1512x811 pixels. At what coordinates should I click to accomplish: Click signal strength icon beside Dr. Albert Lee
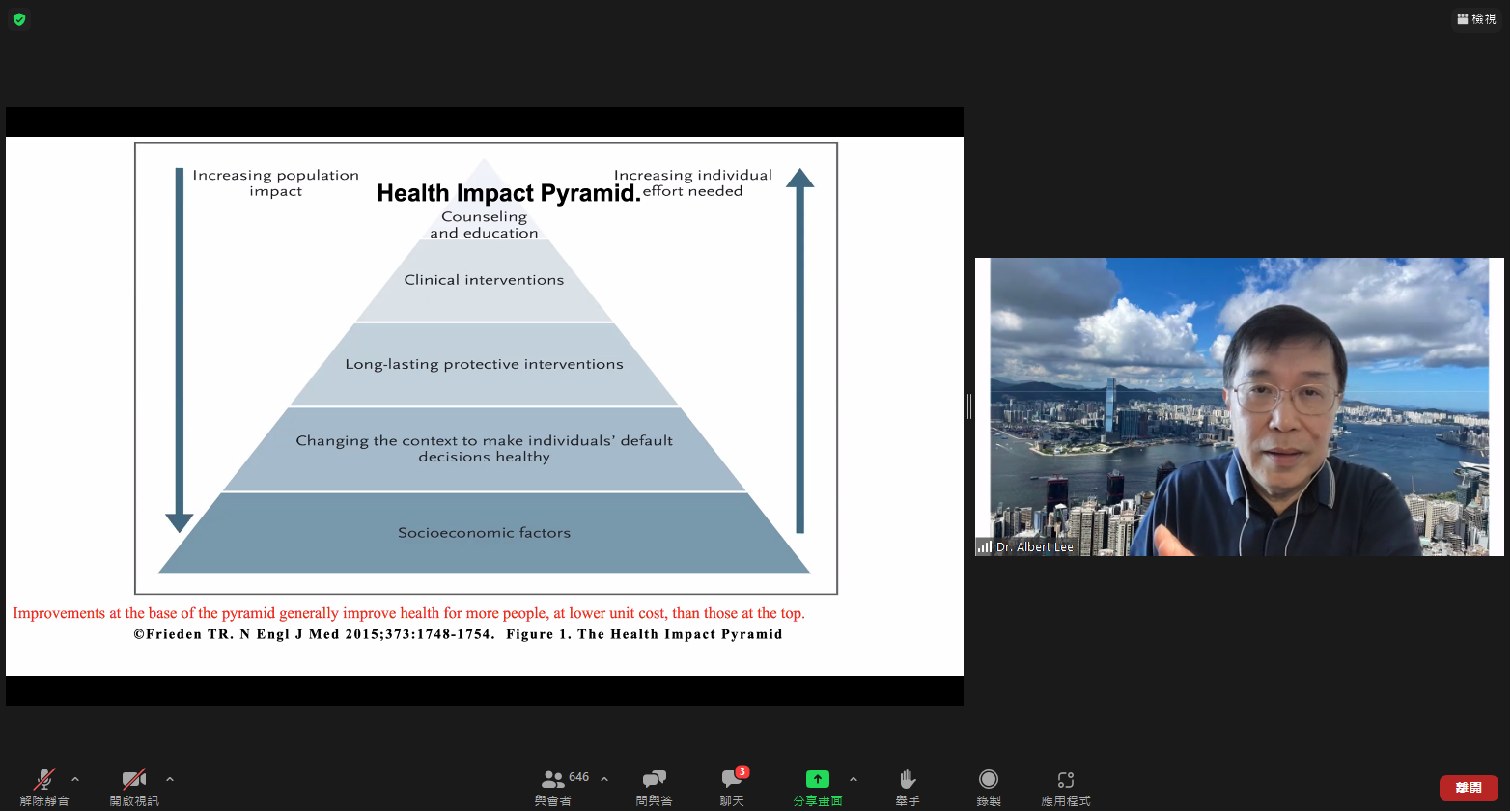[984, 546]
